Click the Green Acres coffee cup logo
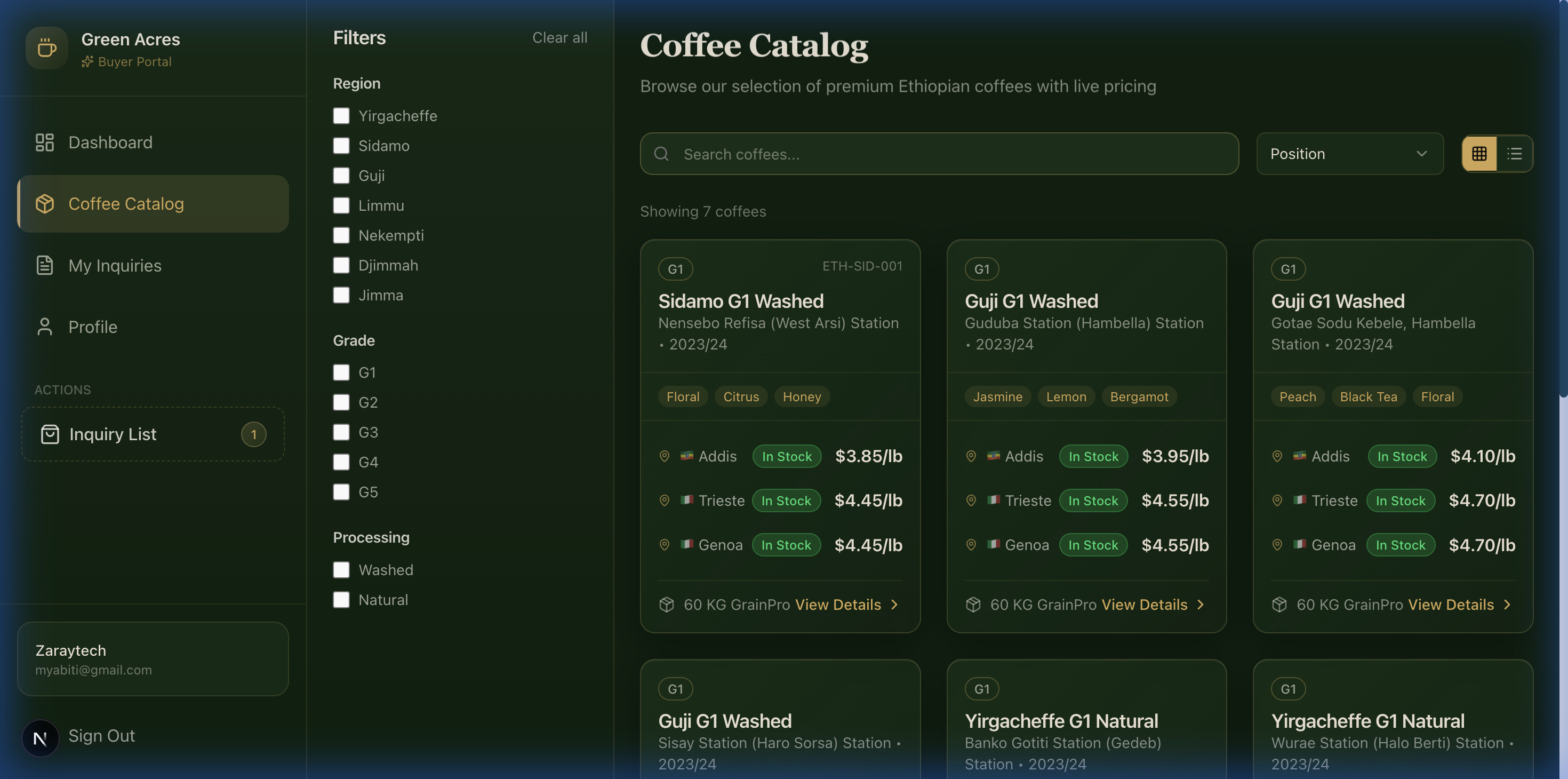This screenshot has width=1568, height=779. 46,47
